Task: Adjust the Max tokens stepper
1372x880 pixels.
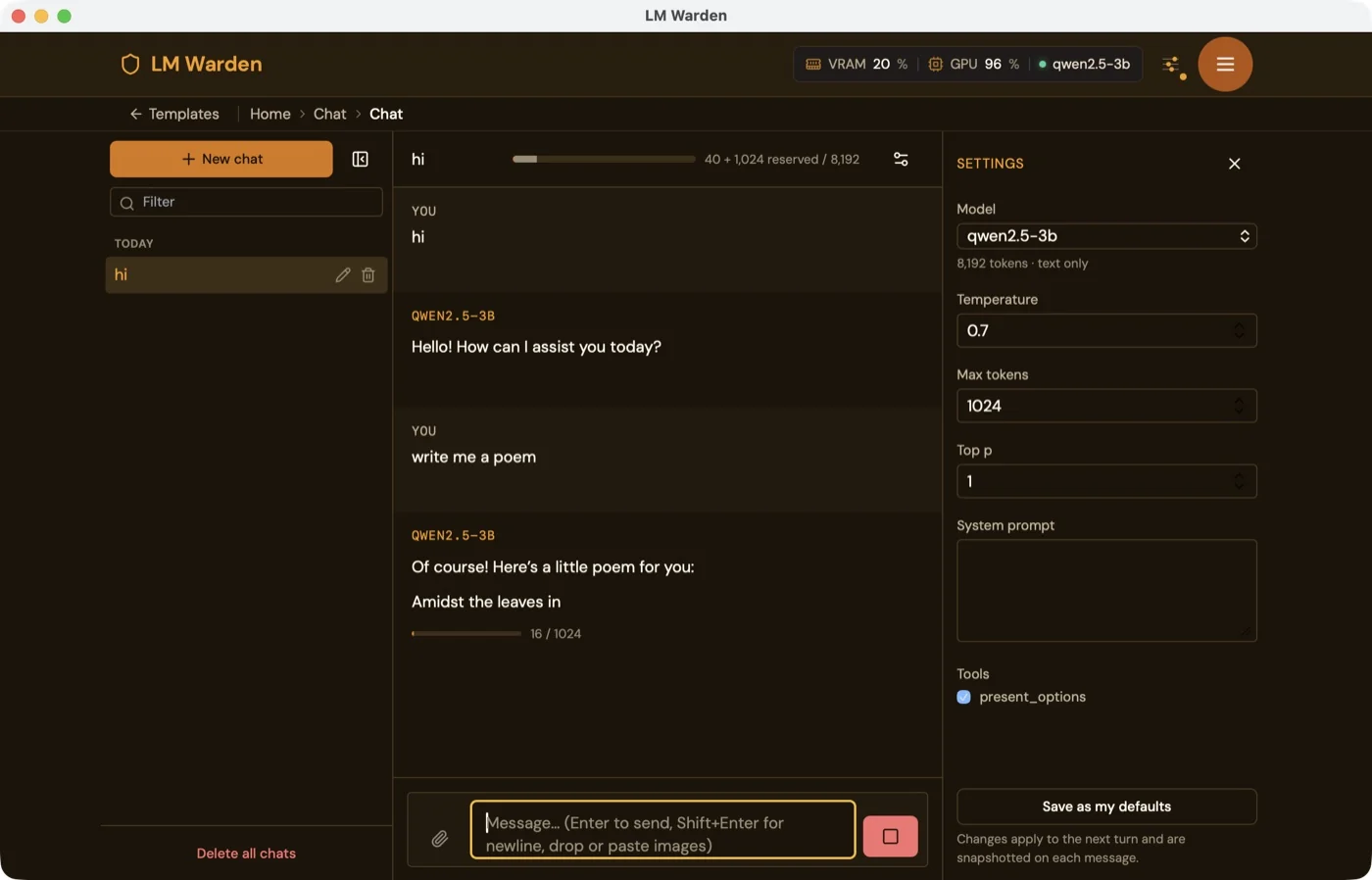Action: (1239, 406)
